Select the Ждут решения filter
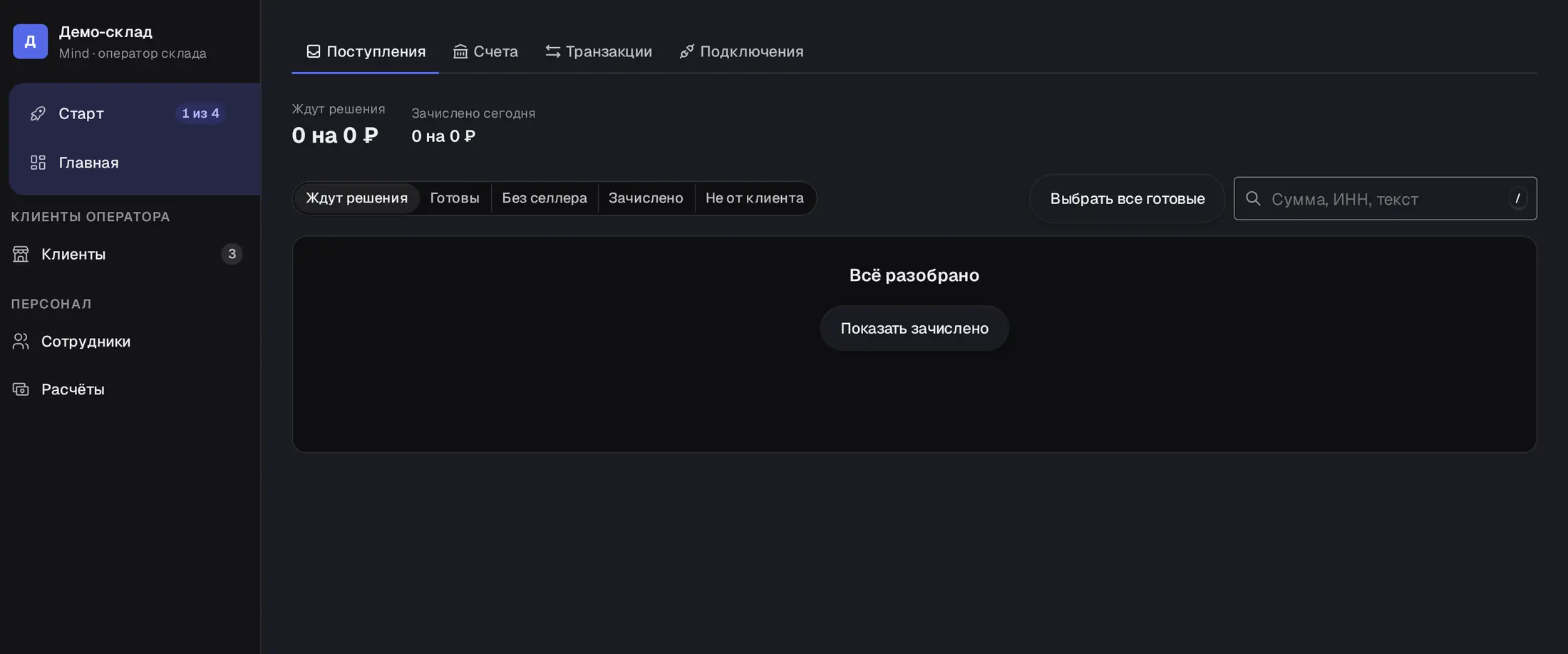The image size is (1568, 654). (x=356, y=198)
